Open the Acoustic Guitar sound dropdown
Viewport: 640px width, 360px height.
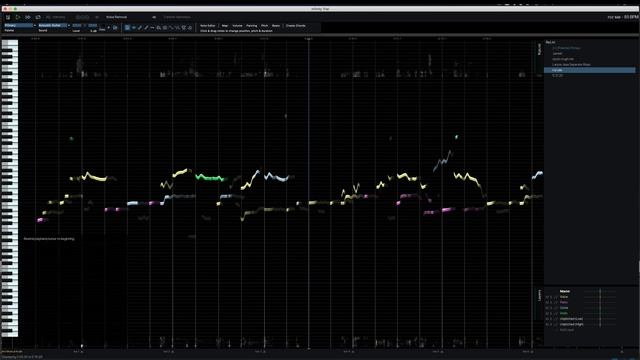[x=54, y=25]
